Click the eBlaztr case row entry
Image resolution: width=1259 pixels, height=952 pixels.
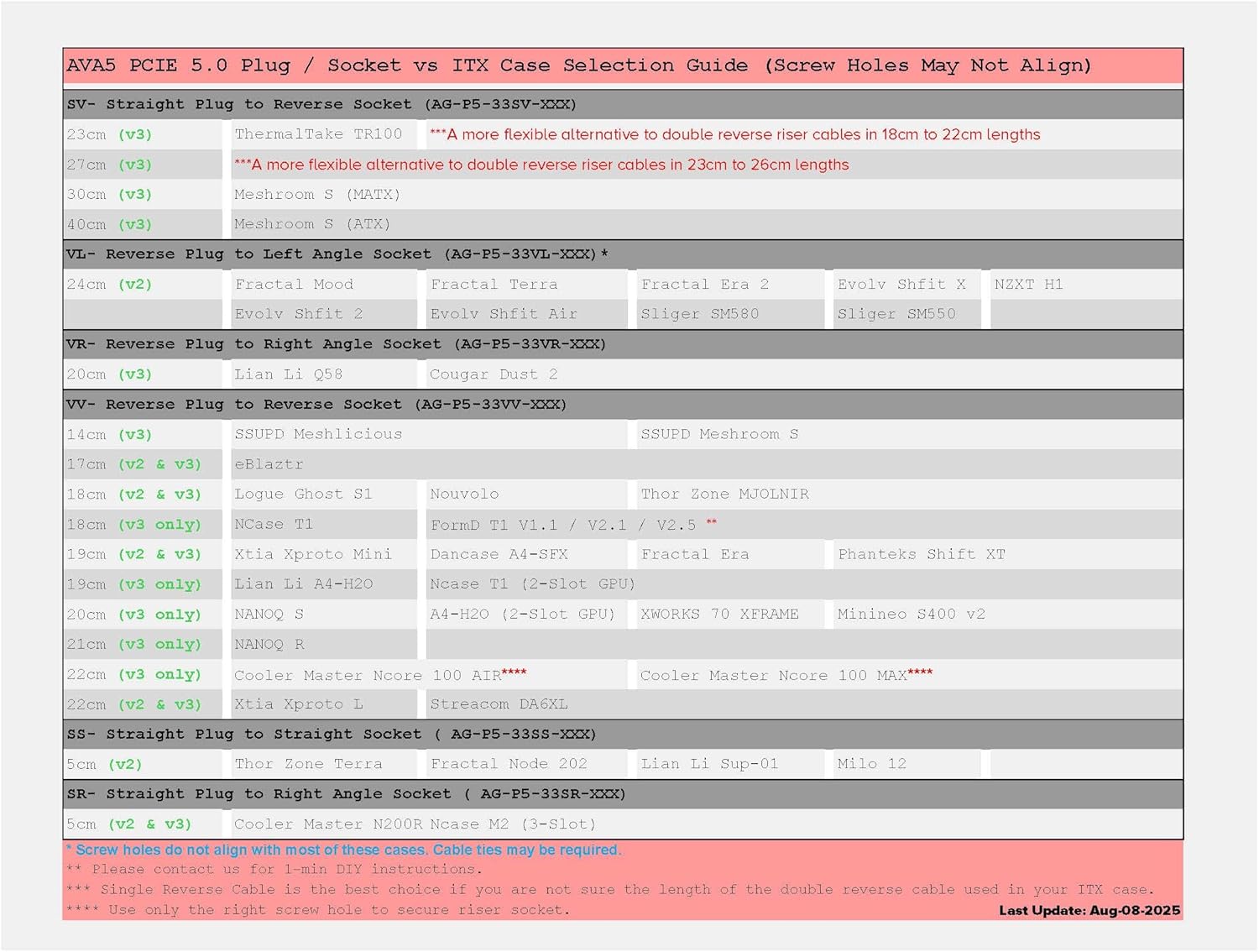coord(269,464)
